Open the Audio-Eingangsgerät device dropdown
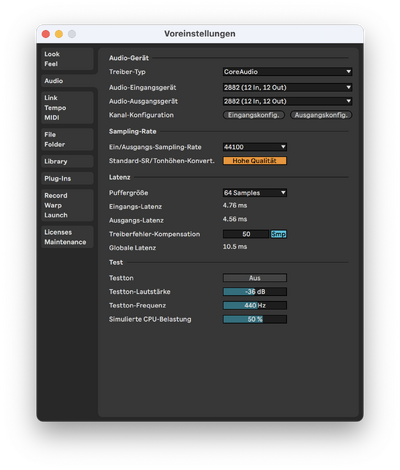Viewport: 400px width, 470px height. (287, 87)
